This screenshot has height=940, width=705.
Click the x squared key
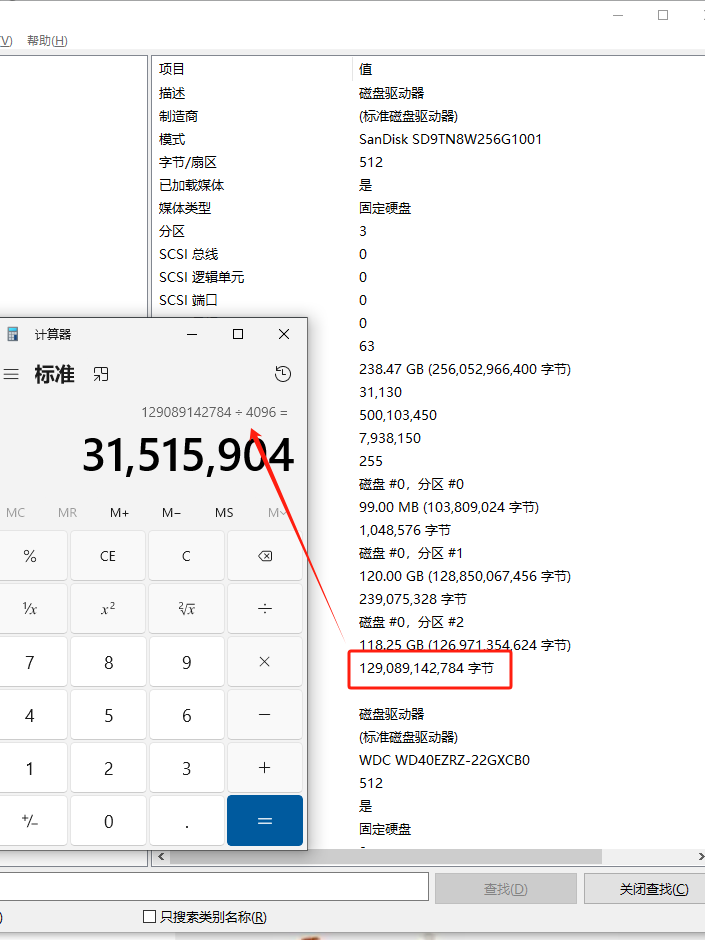[x=108, y=608]
